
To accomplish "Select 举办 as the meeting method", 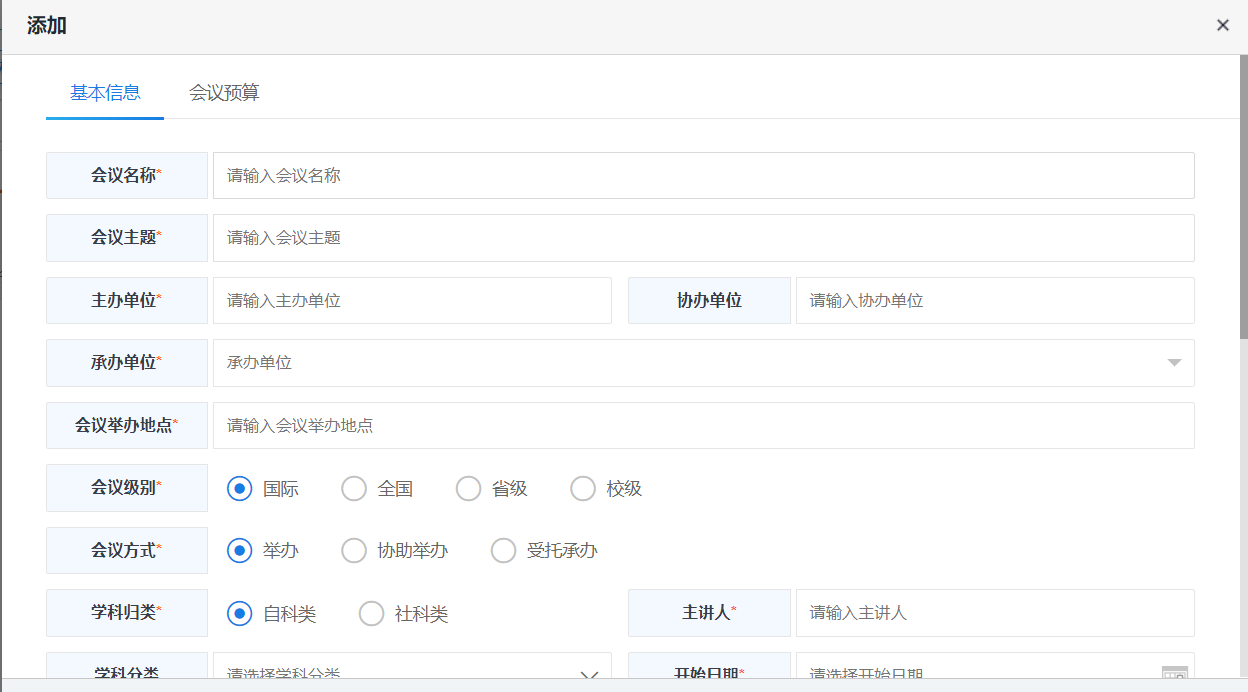I will pos(240,551).
